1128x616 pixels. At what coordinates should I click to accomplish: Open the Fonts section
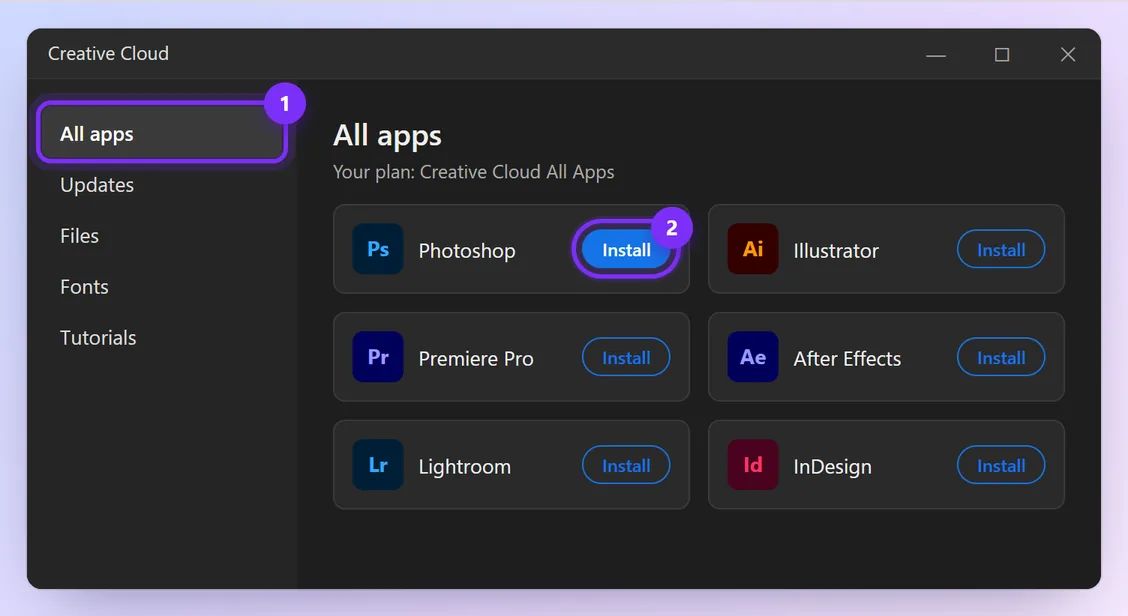point(84,287)
